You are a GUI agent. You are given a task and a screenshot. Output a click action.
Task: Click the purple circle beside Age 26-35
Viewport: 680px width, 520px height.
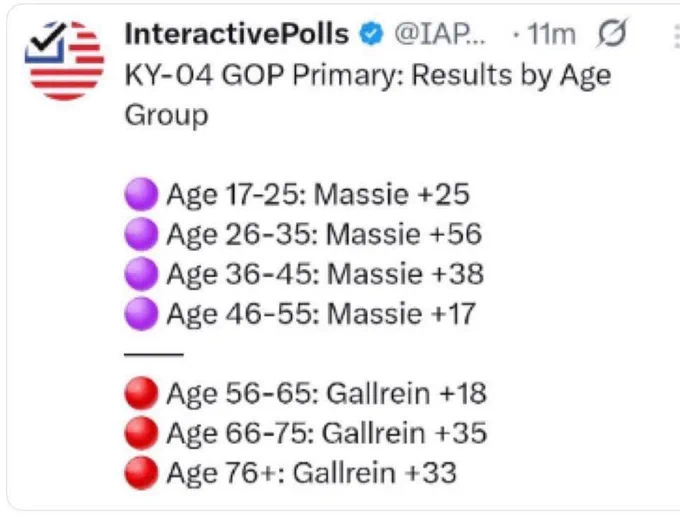coord(141,234)
